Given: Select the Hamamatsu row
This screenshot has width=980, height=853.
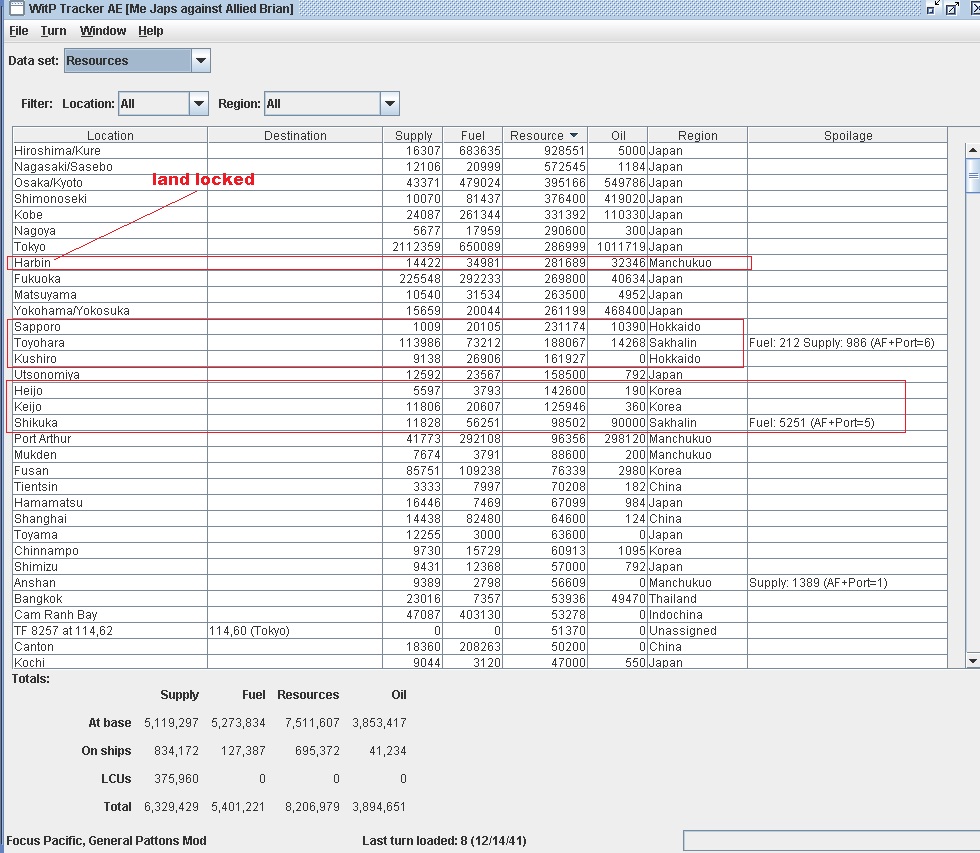Looking at the screenshot, I should 479,503.
